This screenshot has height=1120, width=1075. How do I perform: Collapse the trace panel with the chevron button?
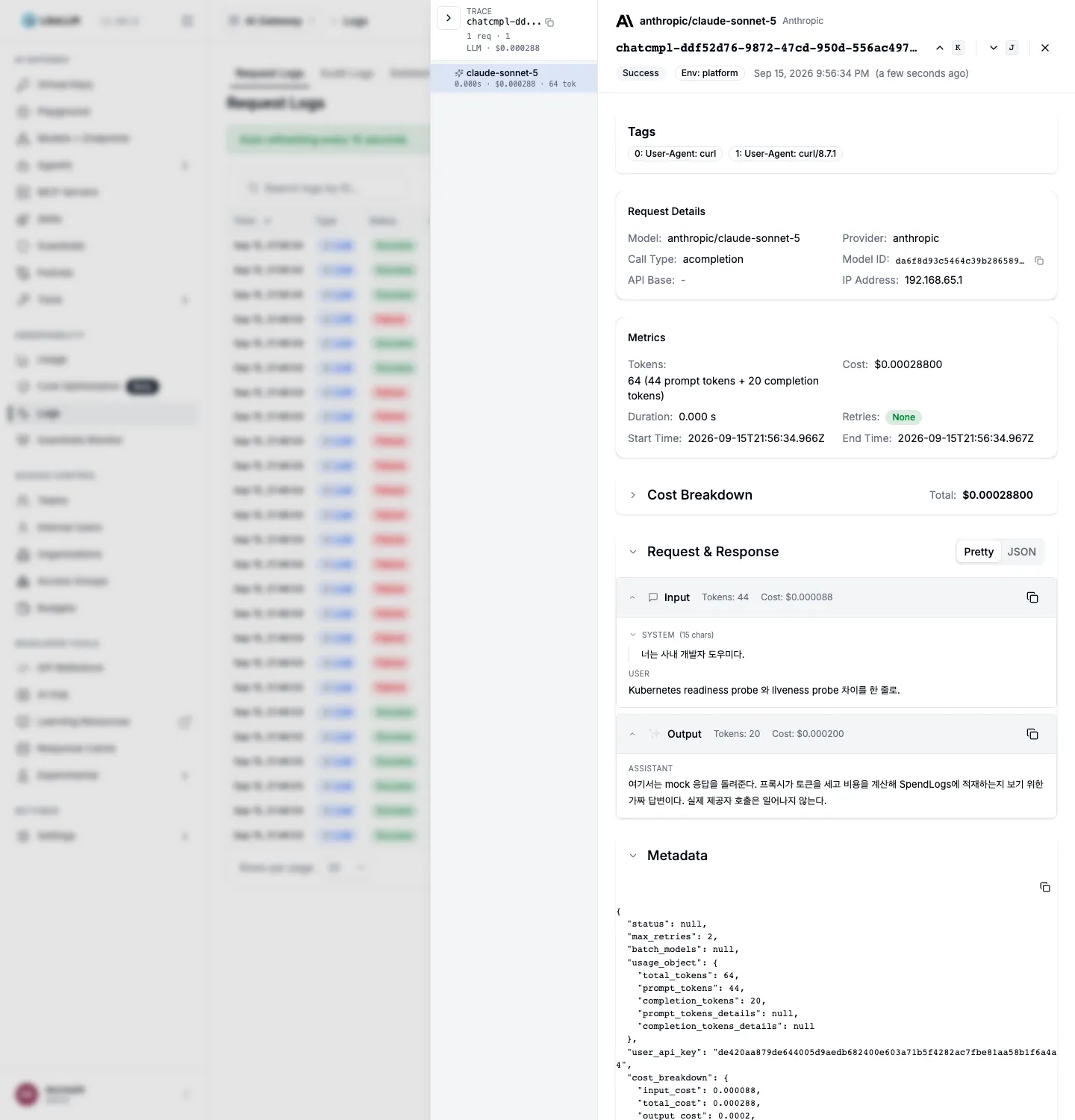pos(448,18)
